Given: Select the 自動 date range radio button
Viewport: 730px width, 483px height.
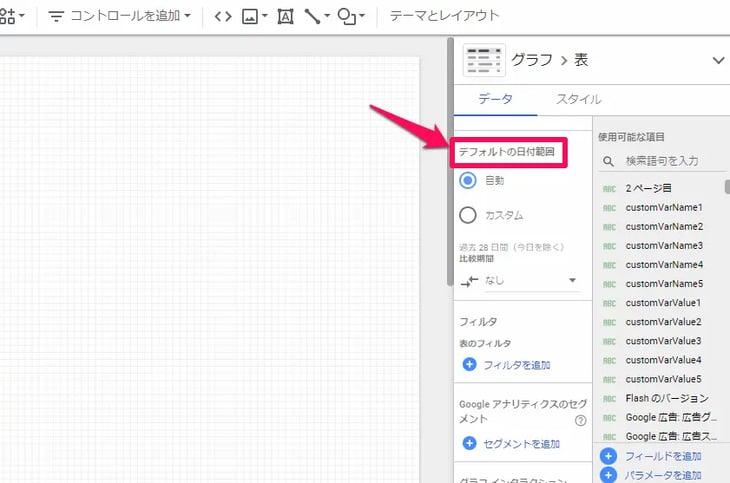Looking at the screenshot, I should [468, 181].
